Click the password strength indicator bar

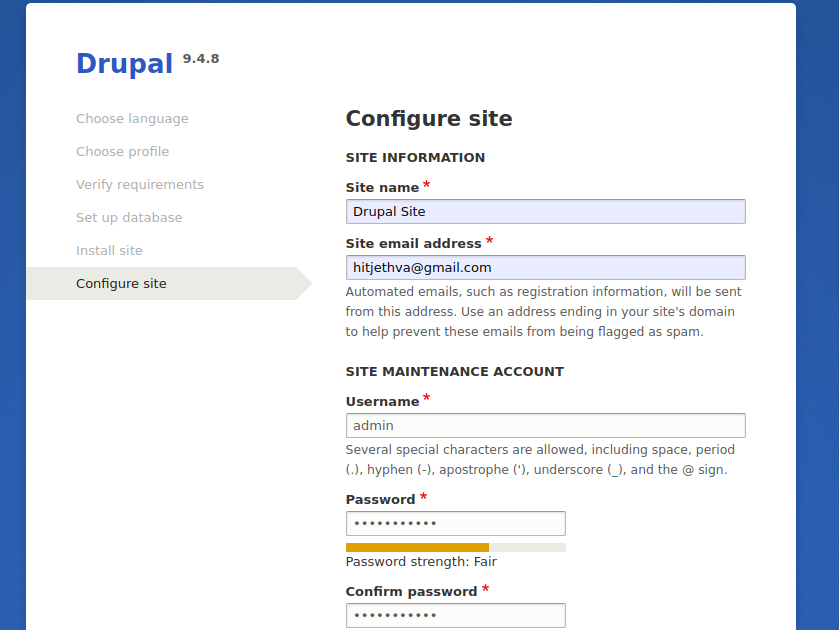point(455,547)
